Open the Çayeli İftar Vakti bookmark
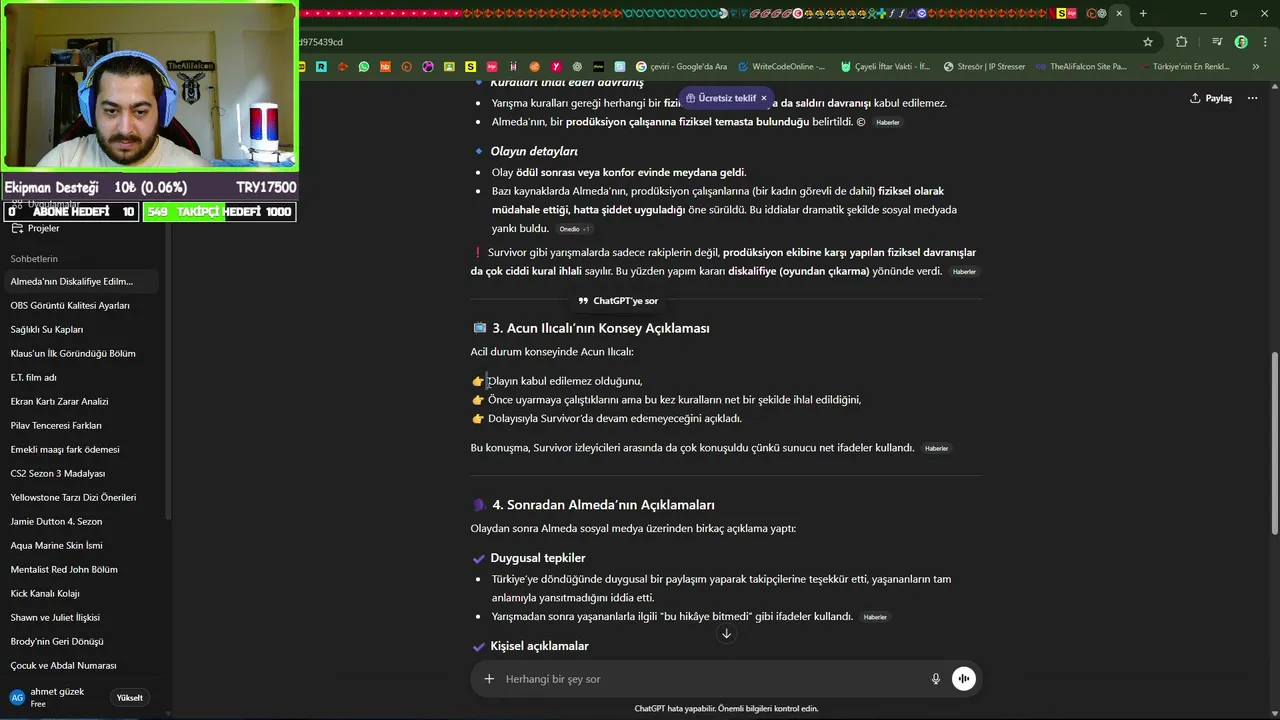1280x720 pixels. pos(885,66)
